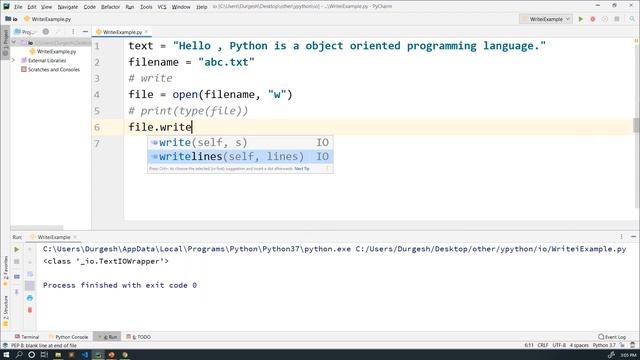Choose write(self, s) completion suggestion
The height and width of the screenshot is (360, 640).
pos(240,142)
